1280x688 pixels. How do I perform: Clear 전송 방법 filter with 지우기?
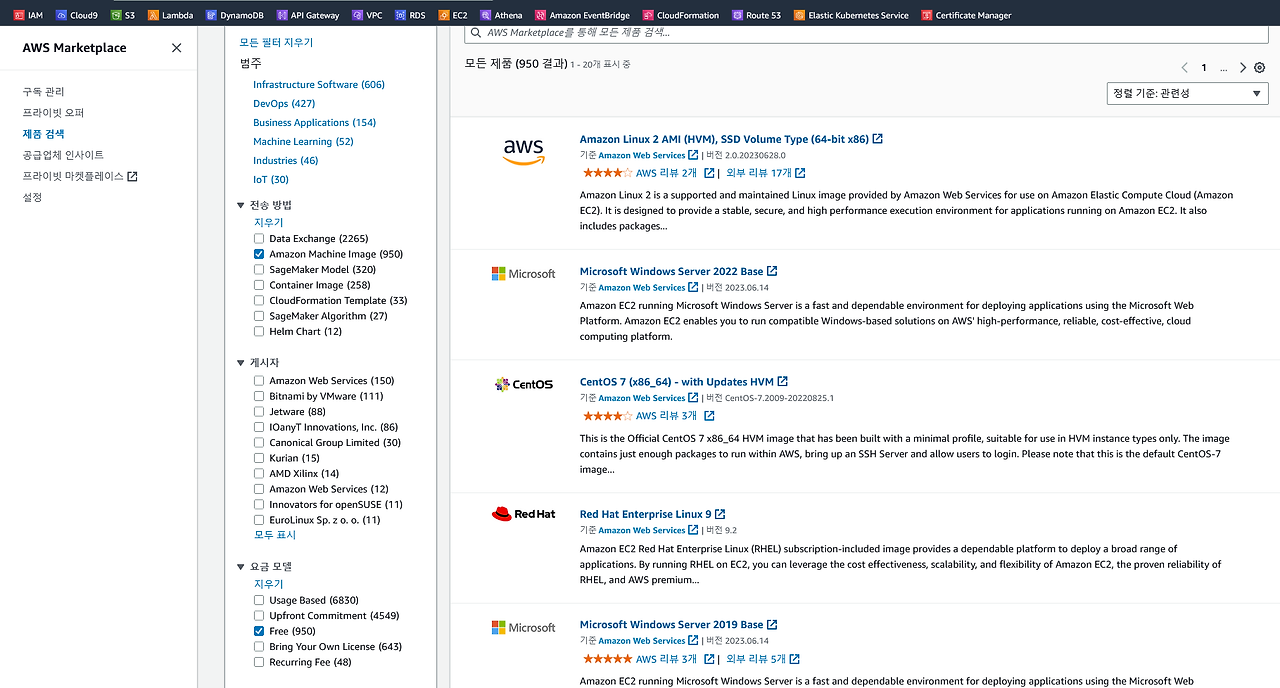pos(269,223)
